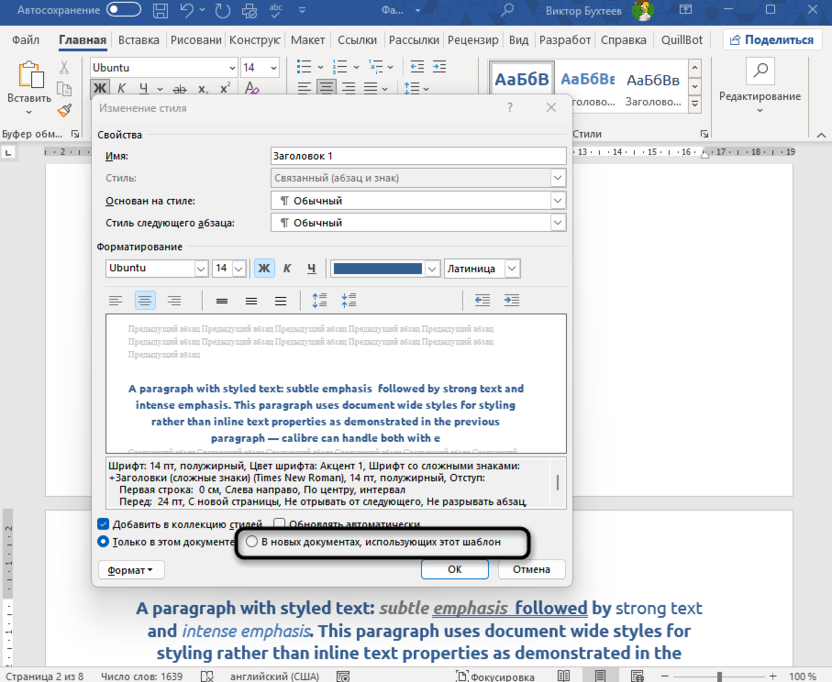Open the blue font color picker
The image size is (832, 682).
[432, 269]
